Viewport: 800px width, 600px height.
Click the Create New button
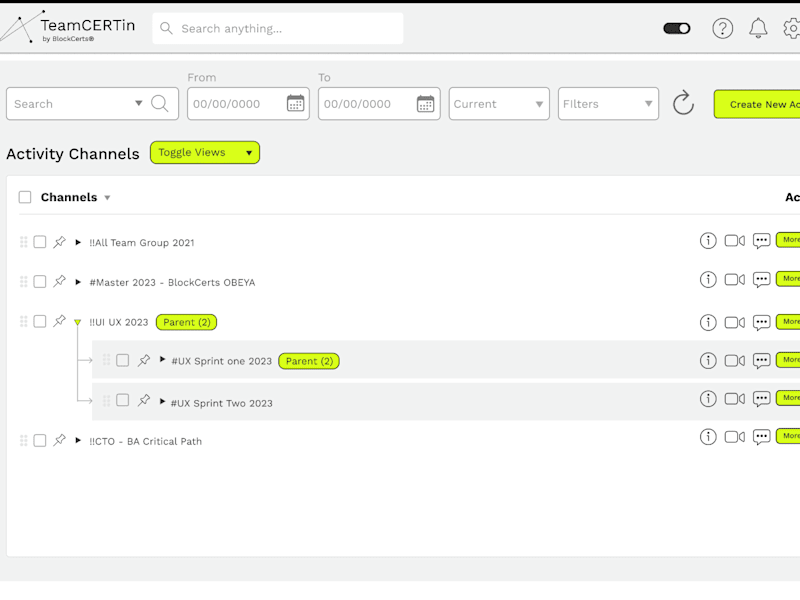click(x=757, y=104)
